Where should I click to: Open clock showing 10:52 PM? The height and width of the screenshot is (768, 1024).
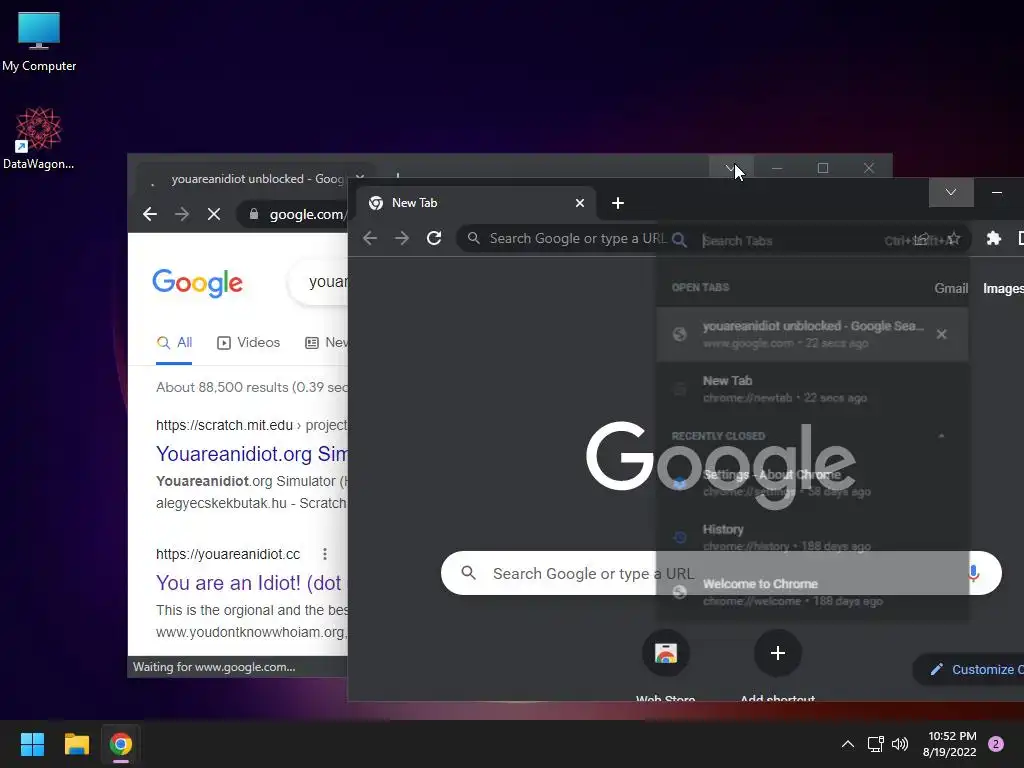click(x=950, y=744)
